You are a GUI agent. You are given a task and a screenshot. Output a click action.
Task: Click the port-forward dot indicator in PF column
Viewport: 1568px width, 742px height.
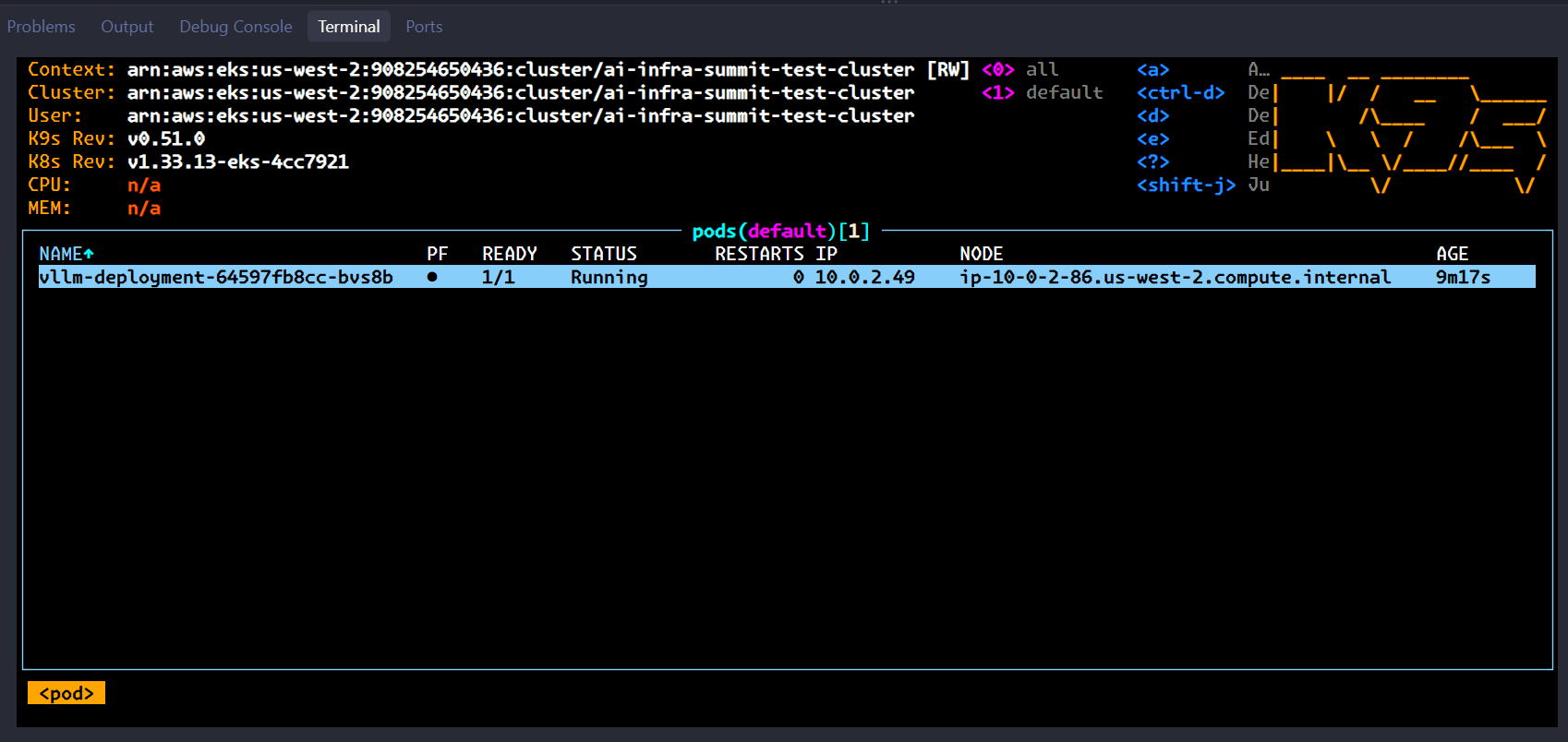[x=432, y=277]
